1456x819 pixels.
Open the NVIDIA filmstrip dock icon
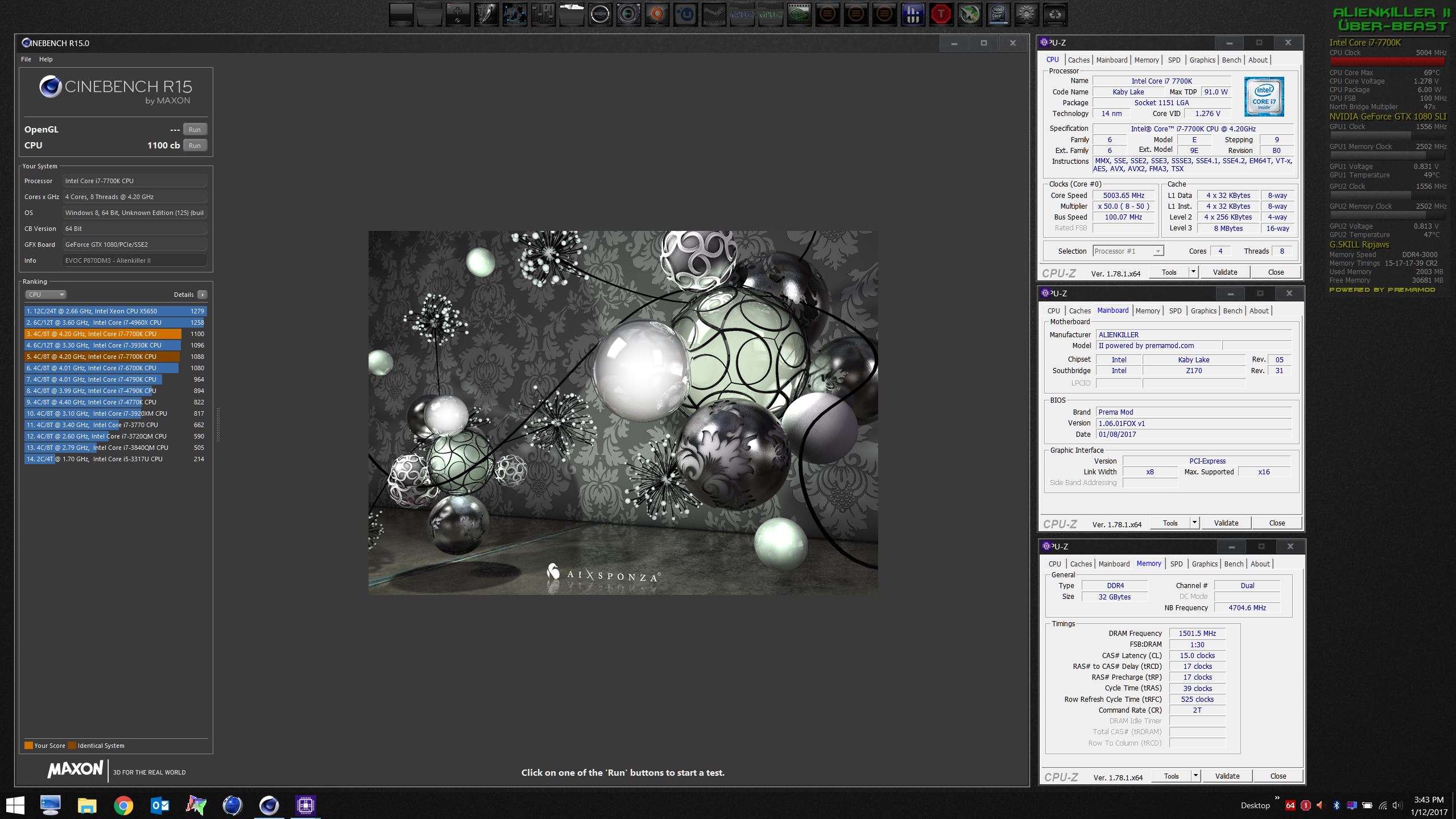[x=799, y=14]
